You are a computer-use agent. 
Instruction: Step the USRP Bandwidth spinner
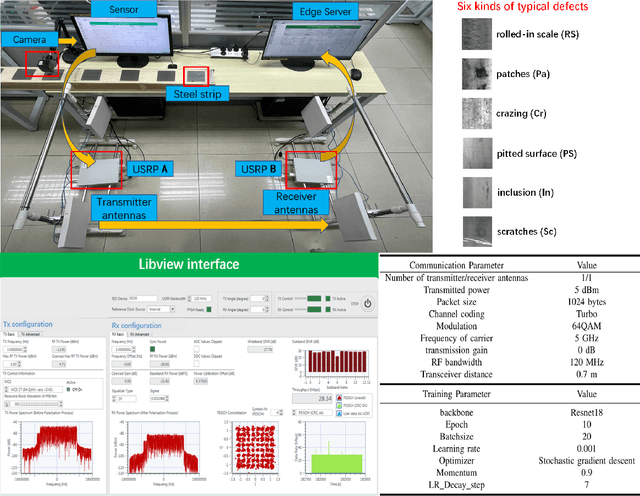pos(189,298)
